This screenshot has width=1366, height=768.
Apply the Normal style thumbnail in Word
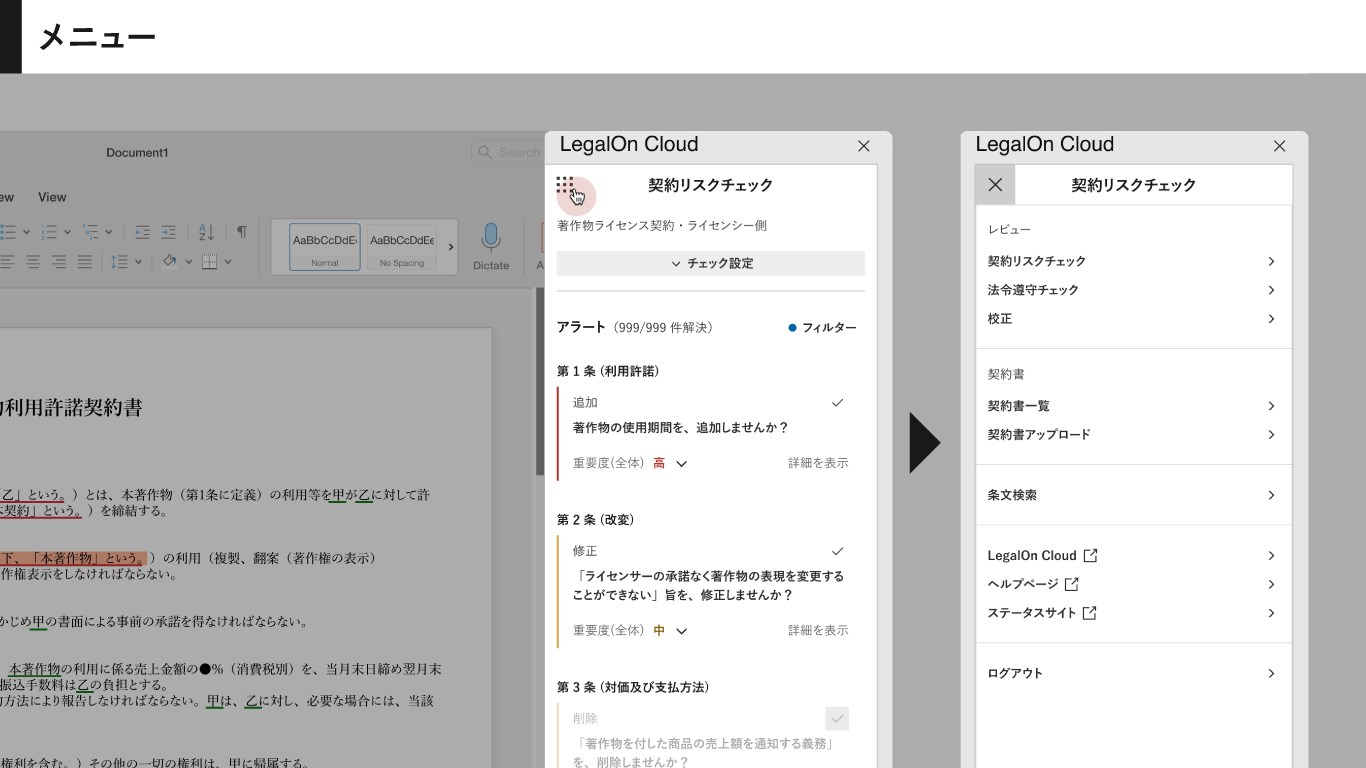(325, 247)
